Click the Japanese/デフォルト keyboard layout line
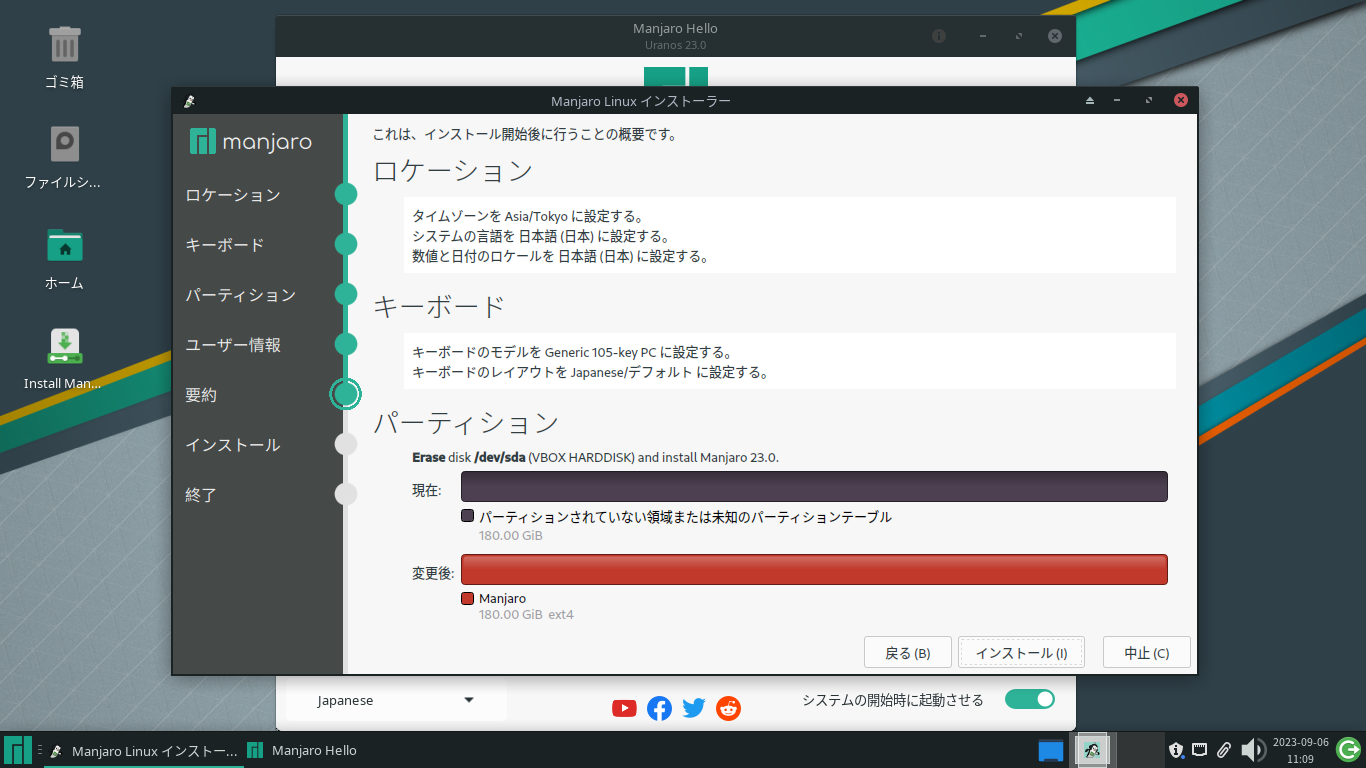Viewport: 1366px width, 768px height. click(591, 372)
